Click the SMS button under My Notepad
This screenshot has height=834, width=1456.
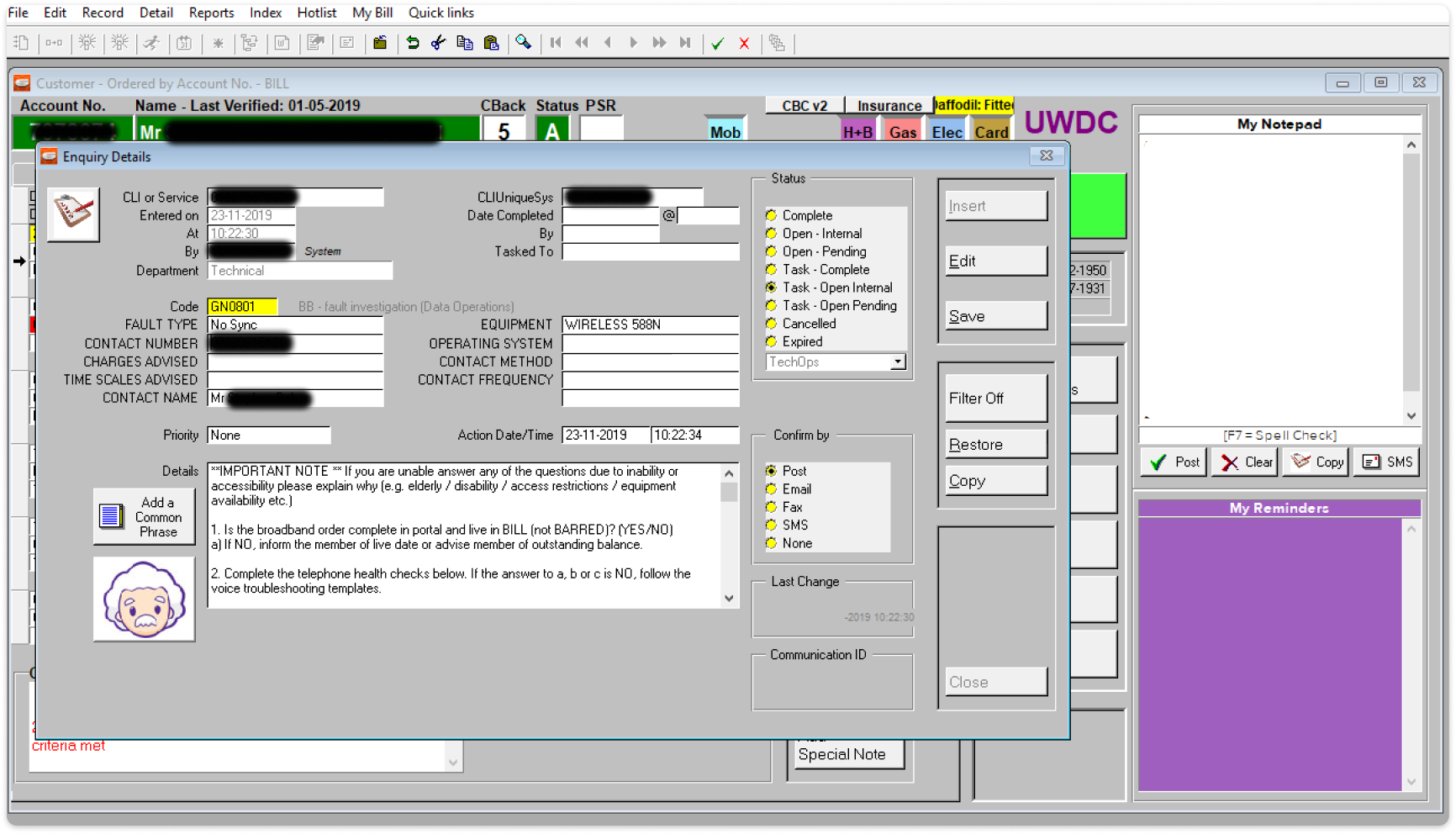coord(1387,462)
